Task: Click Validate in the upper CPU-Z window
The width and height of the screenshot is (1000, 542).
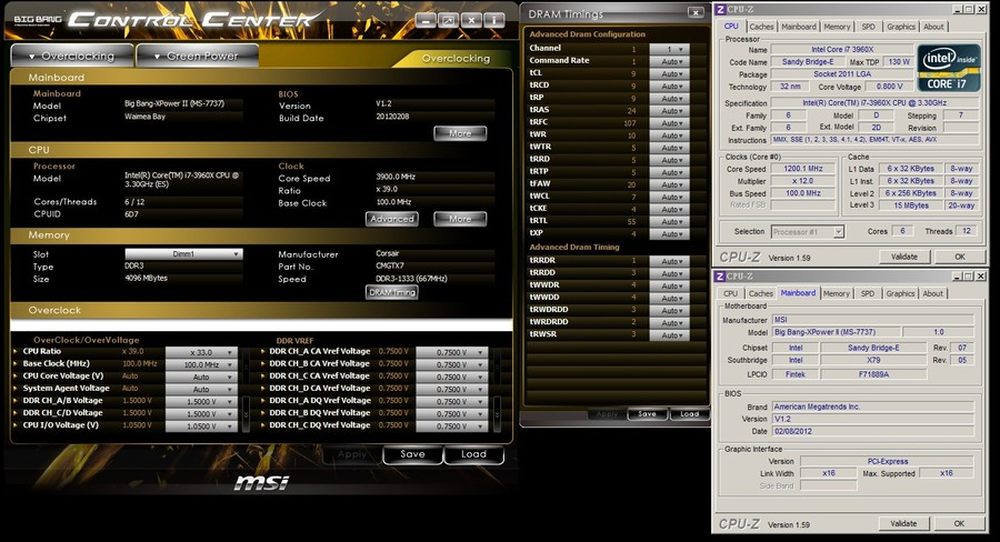Action: 903,257
